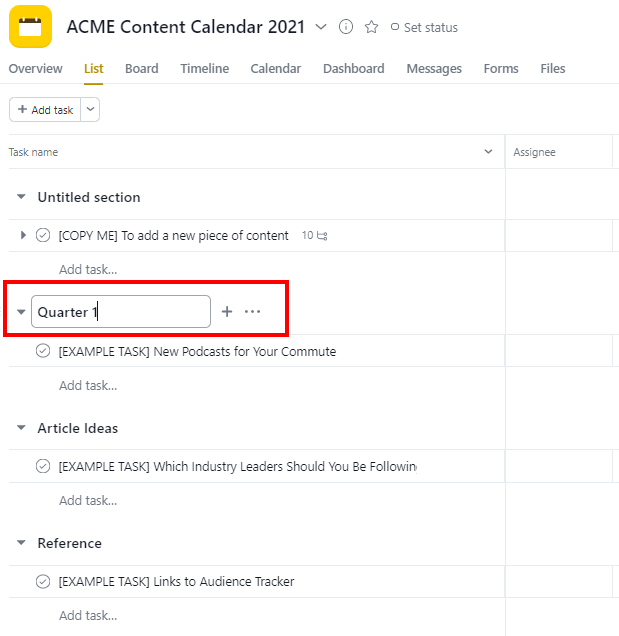
Task: Click the Quarter 1 section name field
Action: (x=121, y=312)
